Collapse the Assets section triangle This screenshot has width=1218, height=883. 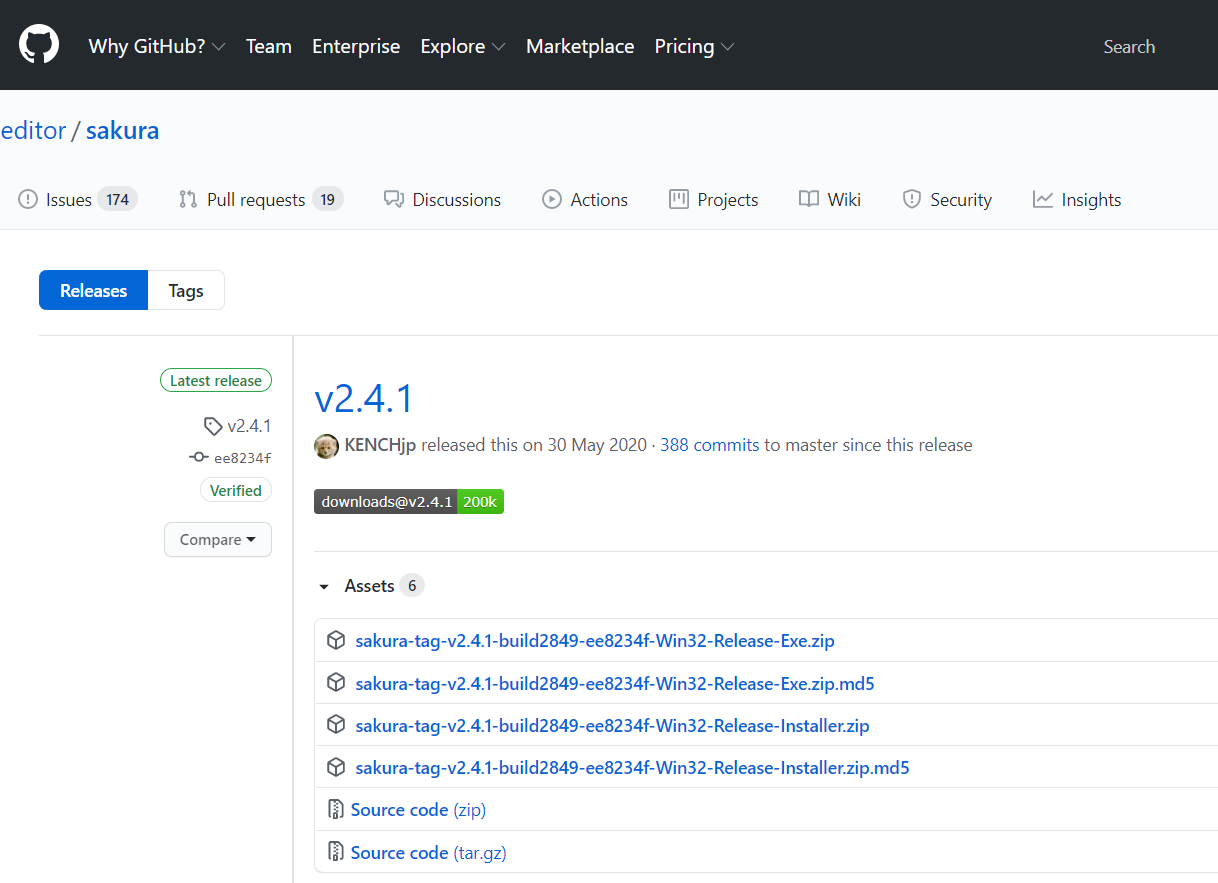[x=324, y=586]
